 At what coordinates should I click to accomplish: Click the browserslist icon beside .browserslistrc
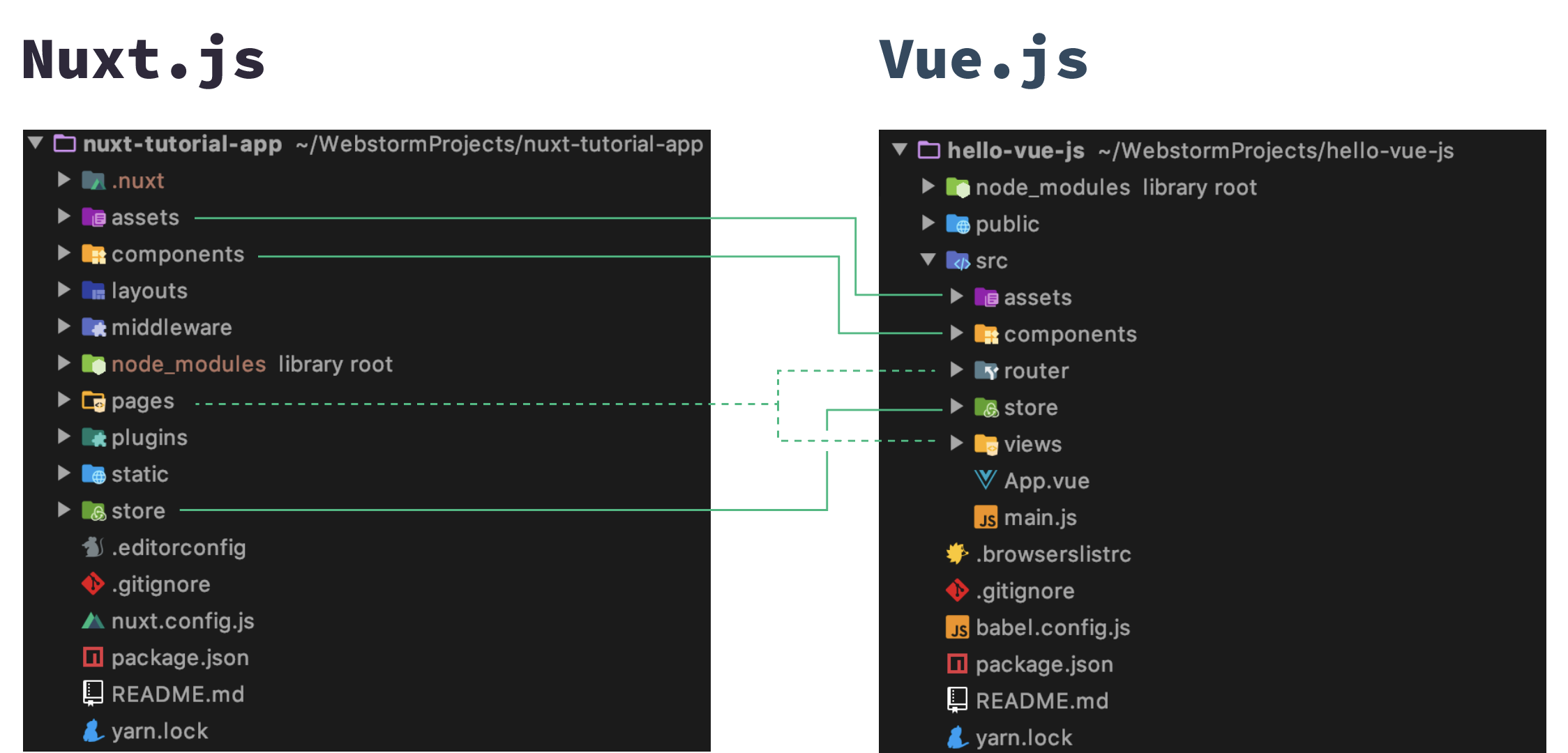(x=957, y=554)
